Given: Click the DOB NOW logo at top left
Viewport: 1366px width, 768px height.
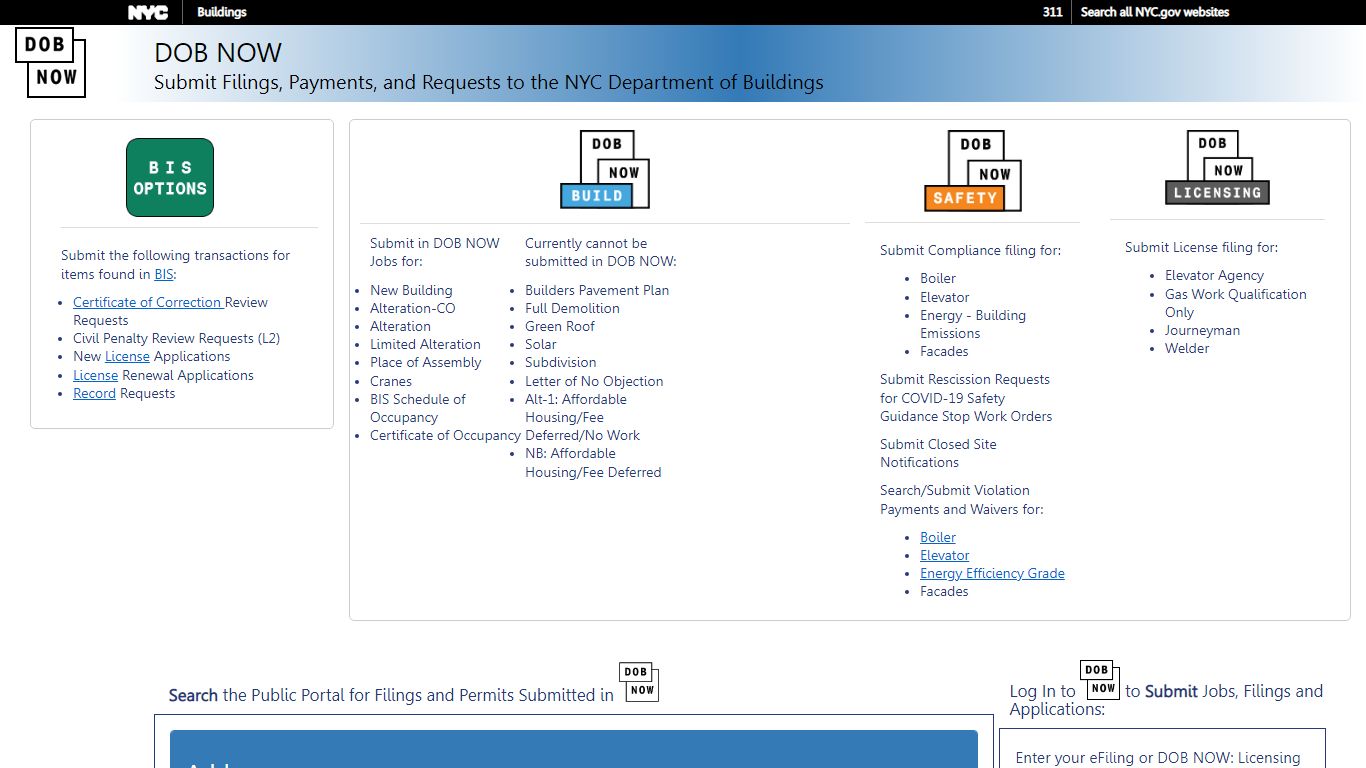Looking at the screenshot, I should pos(50,62).
